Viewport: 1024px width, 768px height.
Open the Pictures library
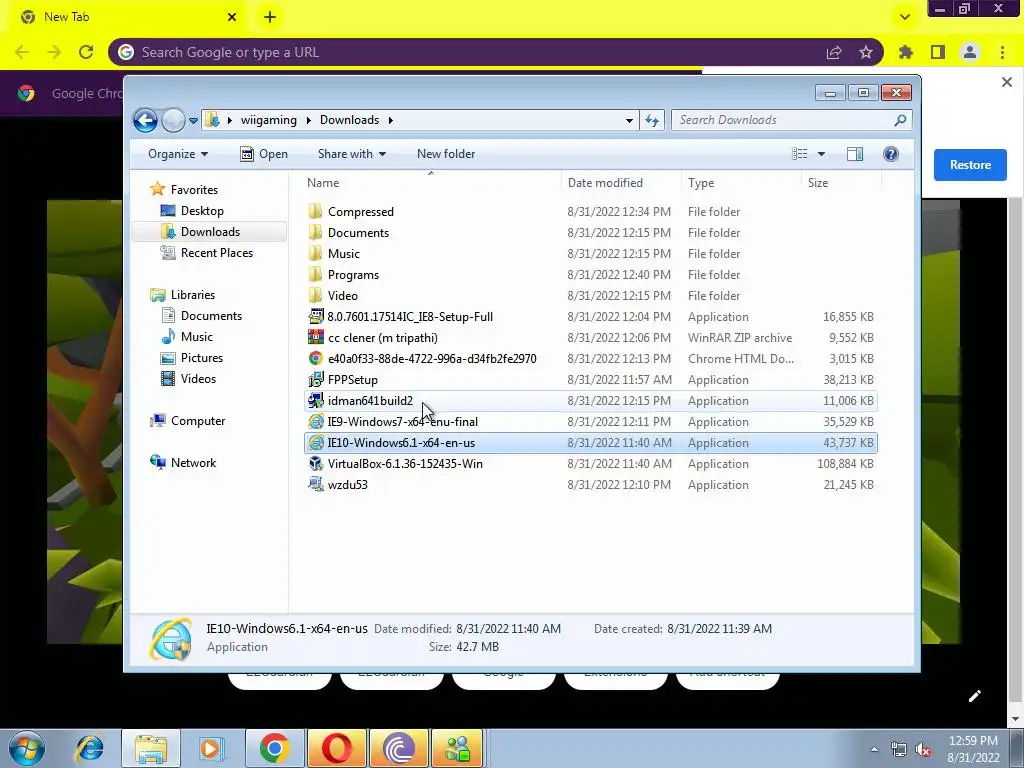[201, 358]
